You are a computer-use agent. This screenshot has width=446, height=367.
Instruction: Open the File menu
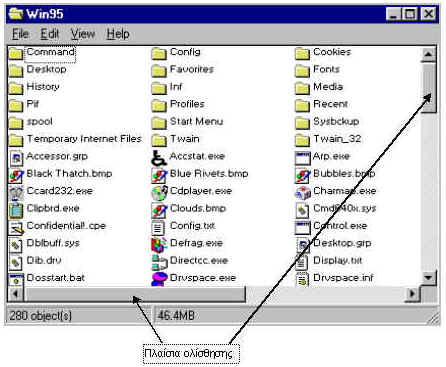(20, 34)
